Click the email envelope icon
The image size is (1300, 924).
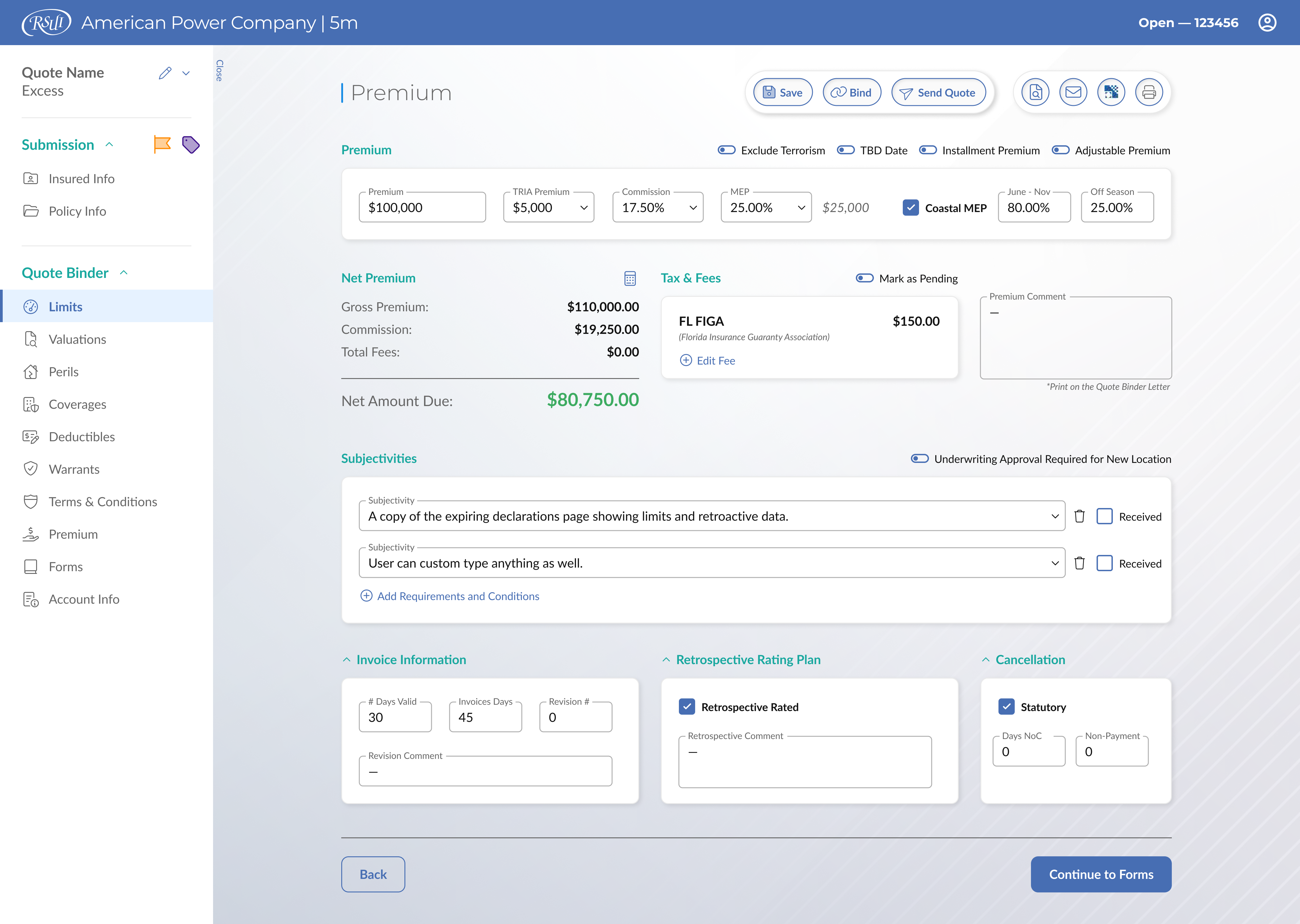pos(1073,92)
